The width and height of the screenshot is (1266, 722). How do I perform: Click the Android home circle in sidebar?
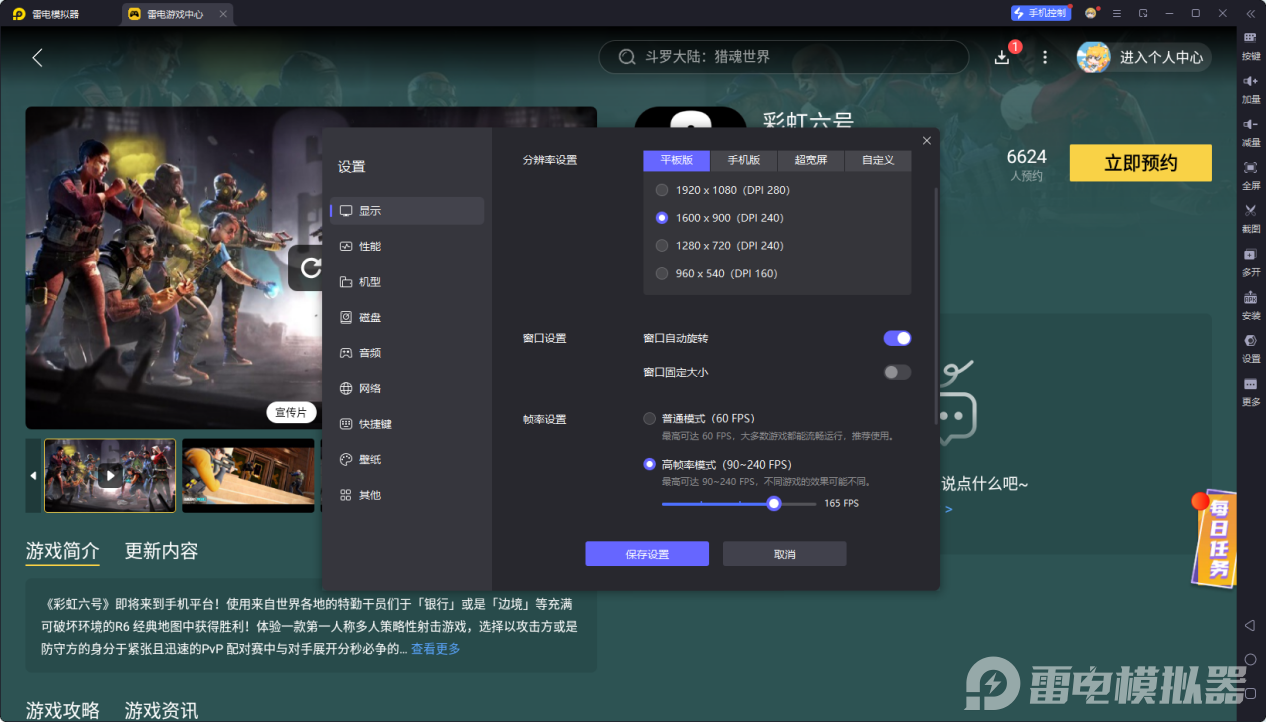click(1250, 660)
